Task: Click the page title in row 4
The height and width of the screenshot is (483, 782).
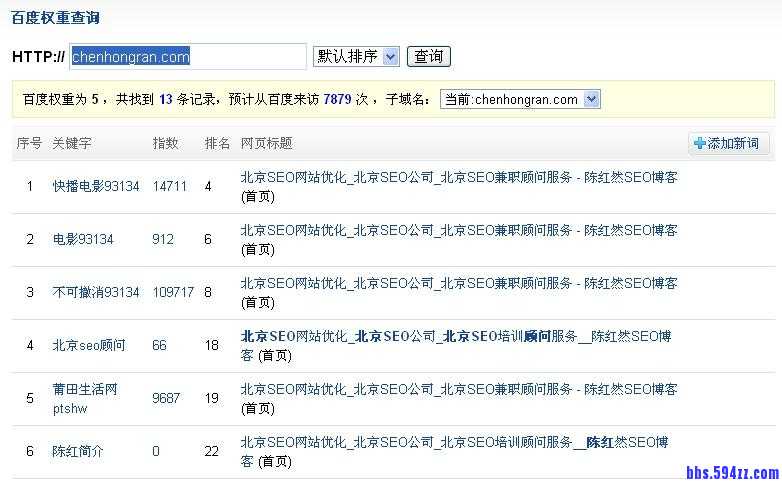Action: pos(456,345)
